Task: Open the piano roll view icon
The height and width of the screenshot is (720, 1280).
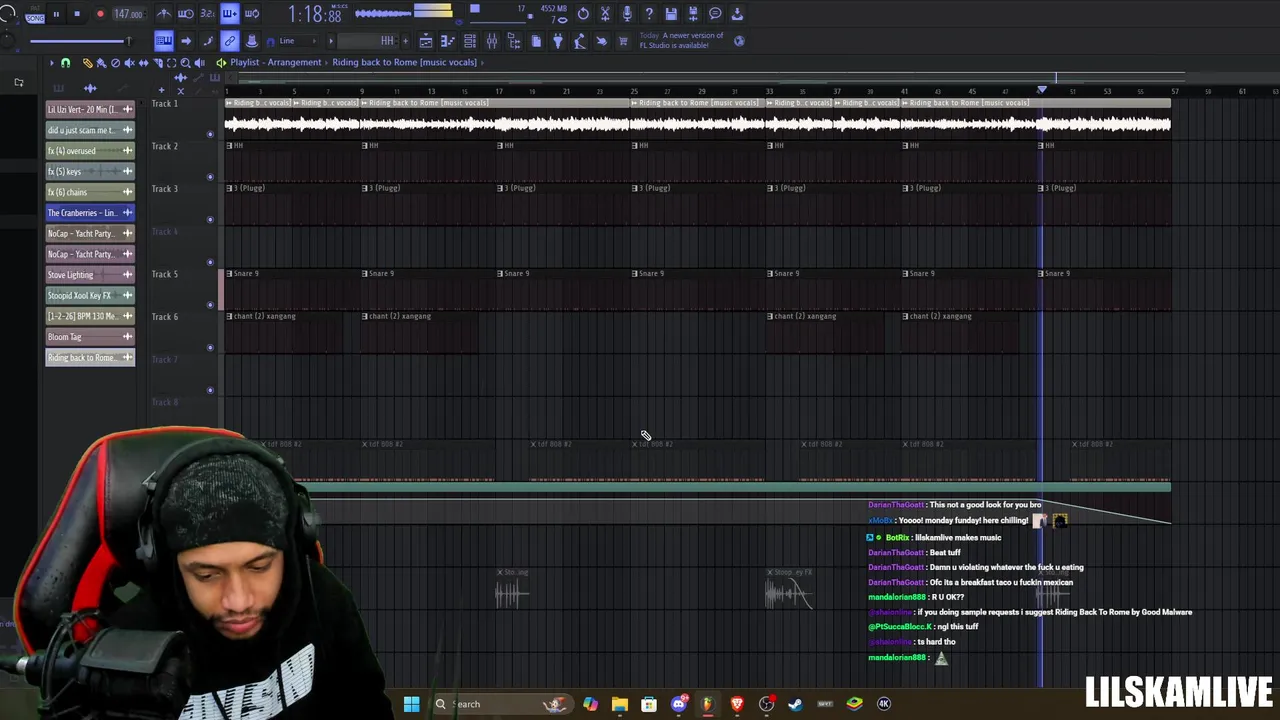Action: [448, 41]
